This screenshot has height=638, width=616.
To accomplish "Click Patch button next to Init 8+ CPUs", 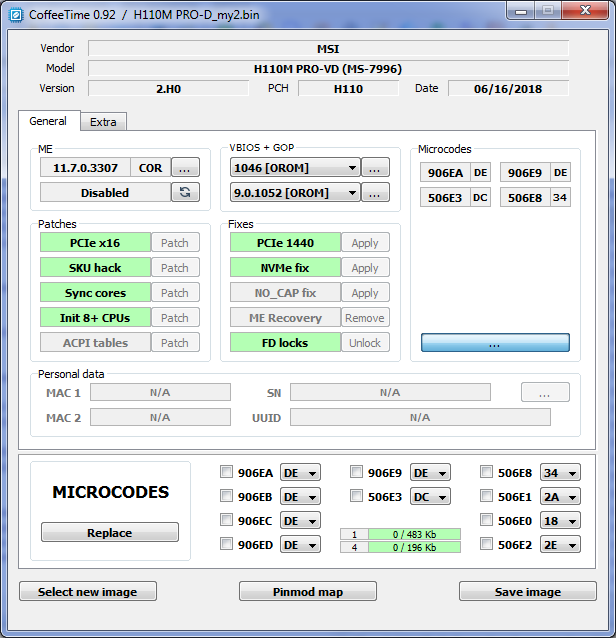I will 175,317.
